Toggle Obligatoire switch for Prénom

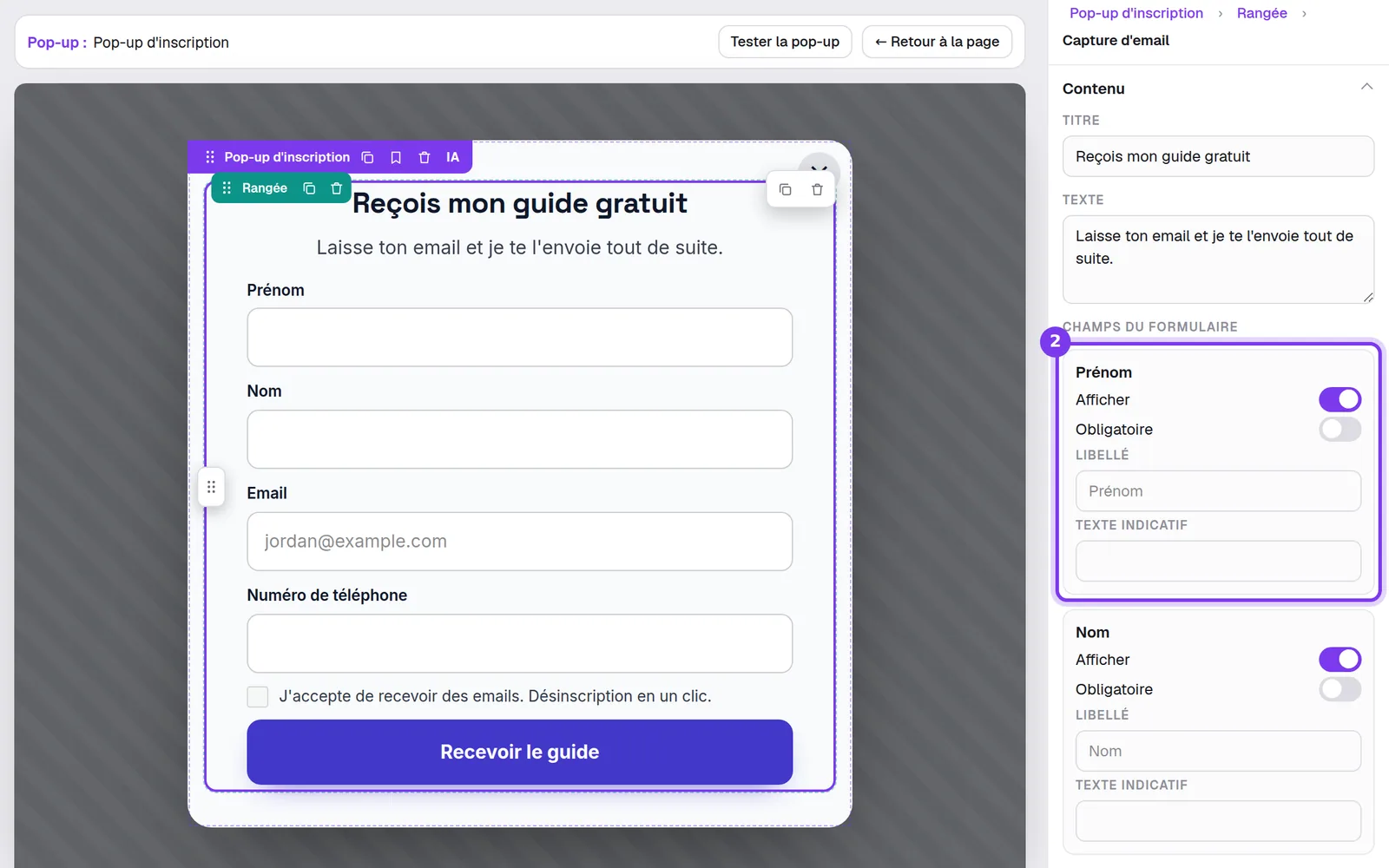coord(1340,429)
